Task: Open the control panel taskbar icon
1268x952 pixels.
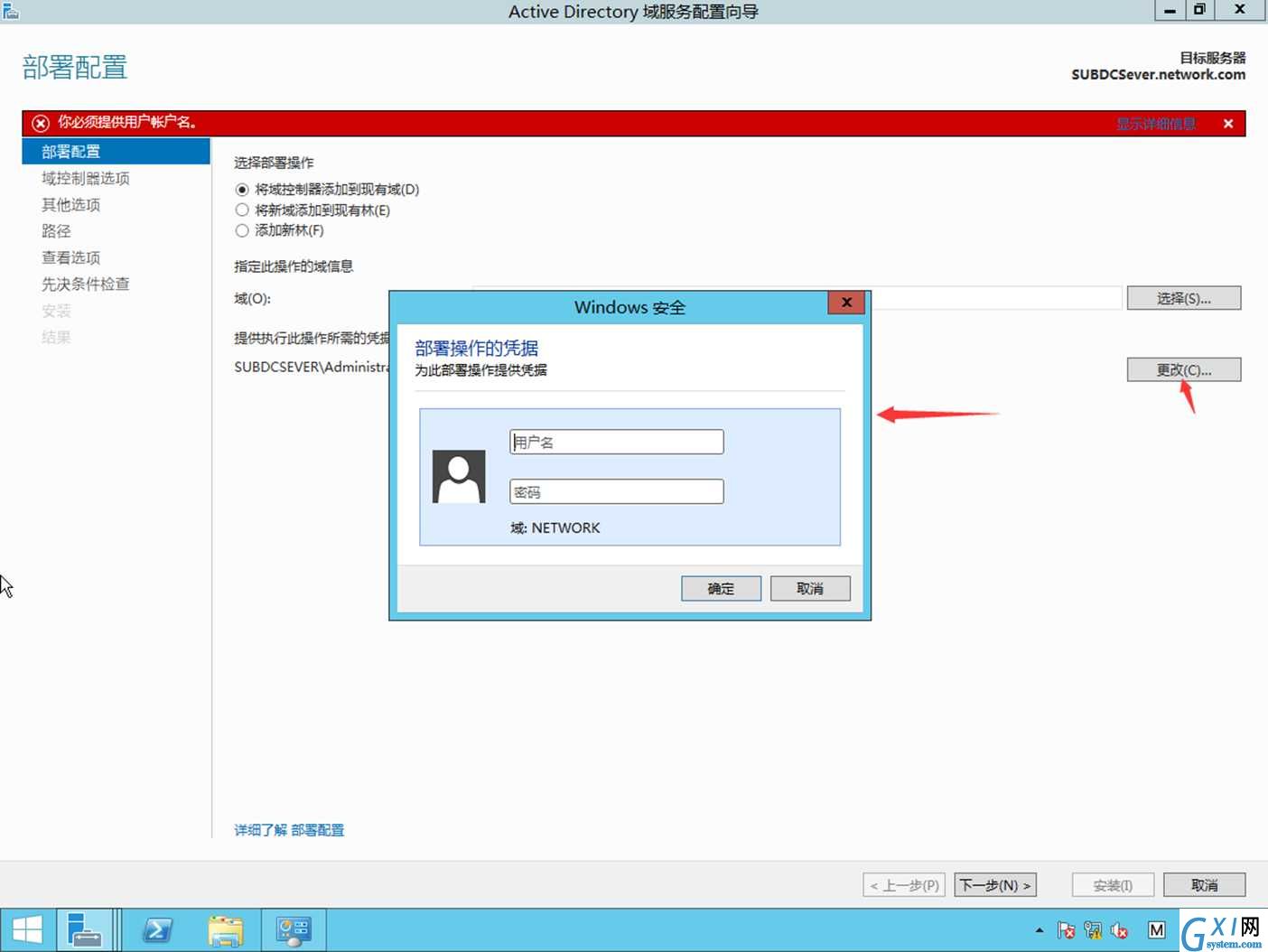Action: [294, 930]
